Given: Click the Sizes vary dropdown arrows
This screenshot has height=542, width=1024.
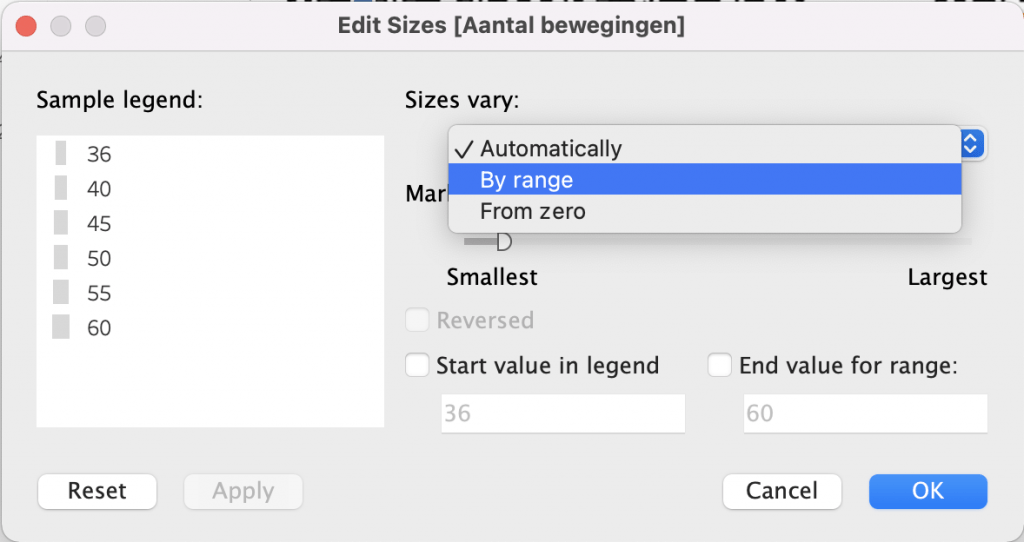Looking at the screenshot, I should (x=972, y=144).
